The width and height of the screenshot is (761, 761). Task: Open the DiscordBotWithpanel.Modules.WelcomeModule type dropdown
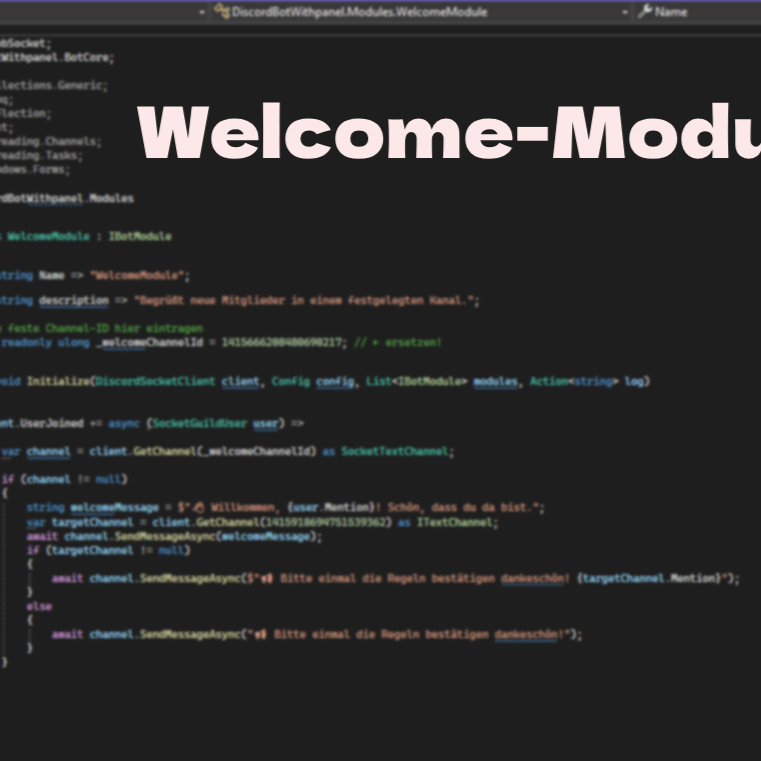coord(360,12)
